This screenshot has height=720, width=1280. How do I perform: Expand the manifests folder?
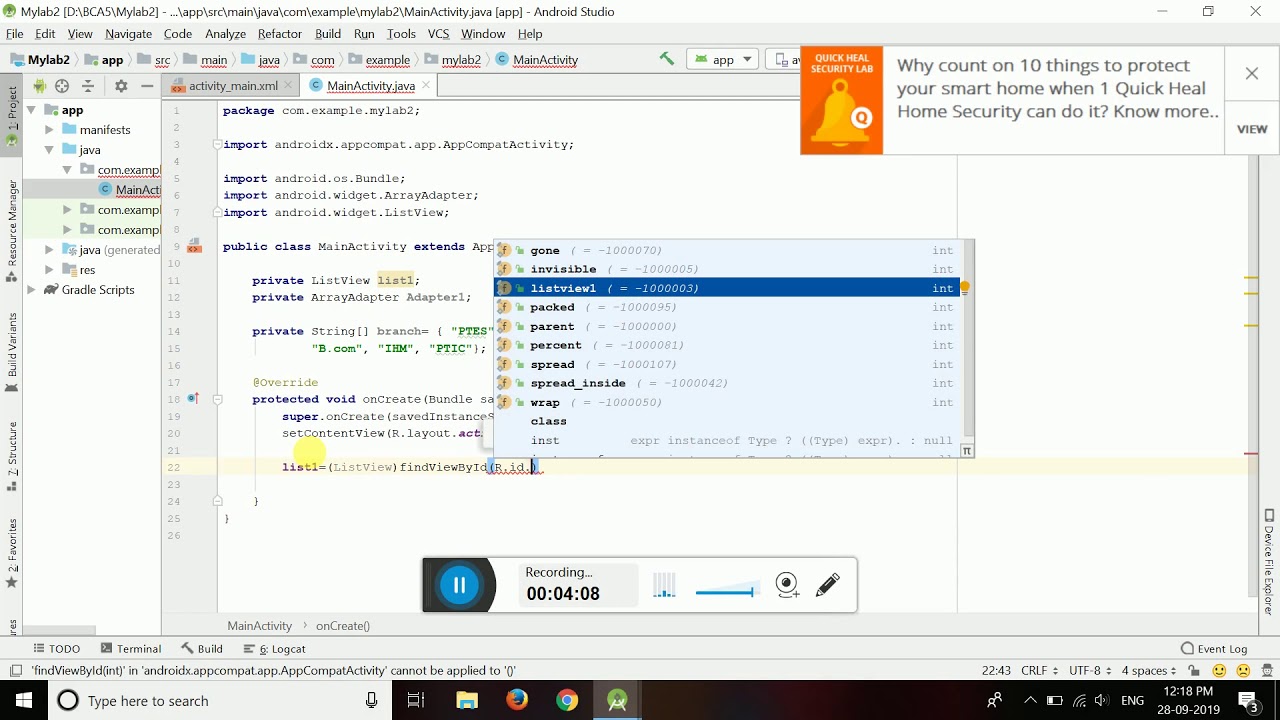pos(50,130)
